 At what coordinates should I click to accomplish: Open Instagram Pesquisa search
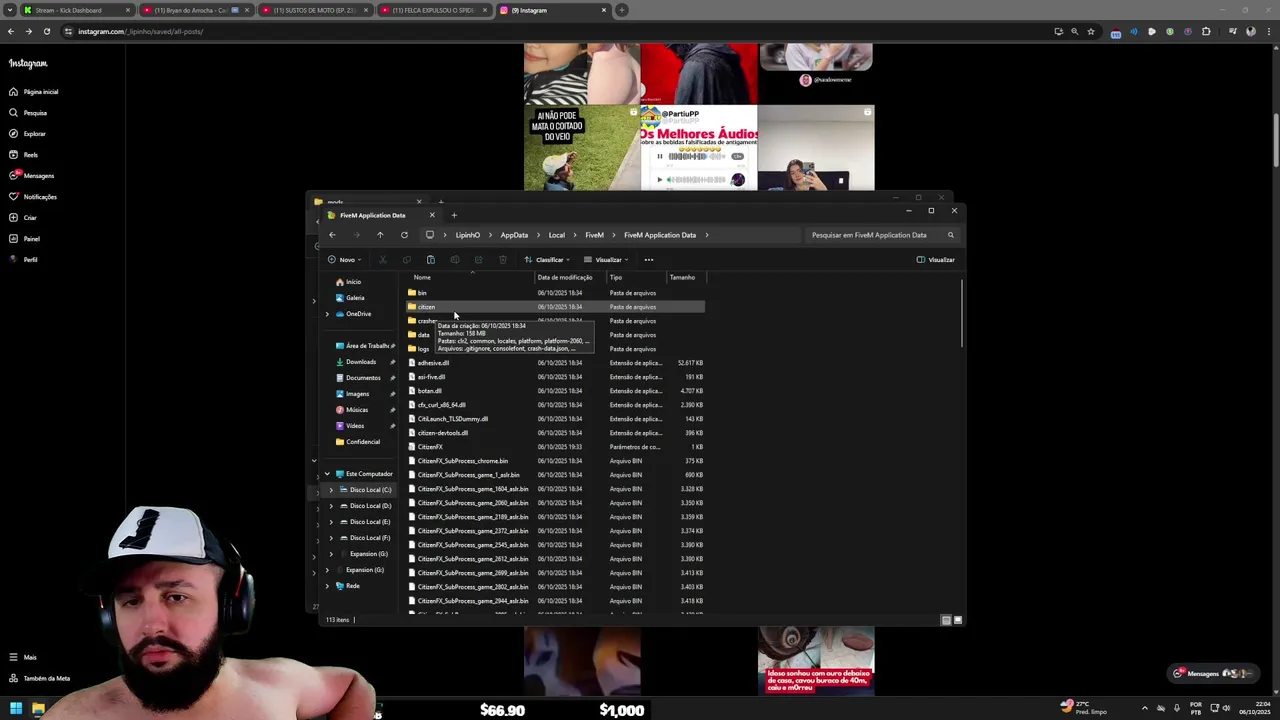[x=28, y=113]
